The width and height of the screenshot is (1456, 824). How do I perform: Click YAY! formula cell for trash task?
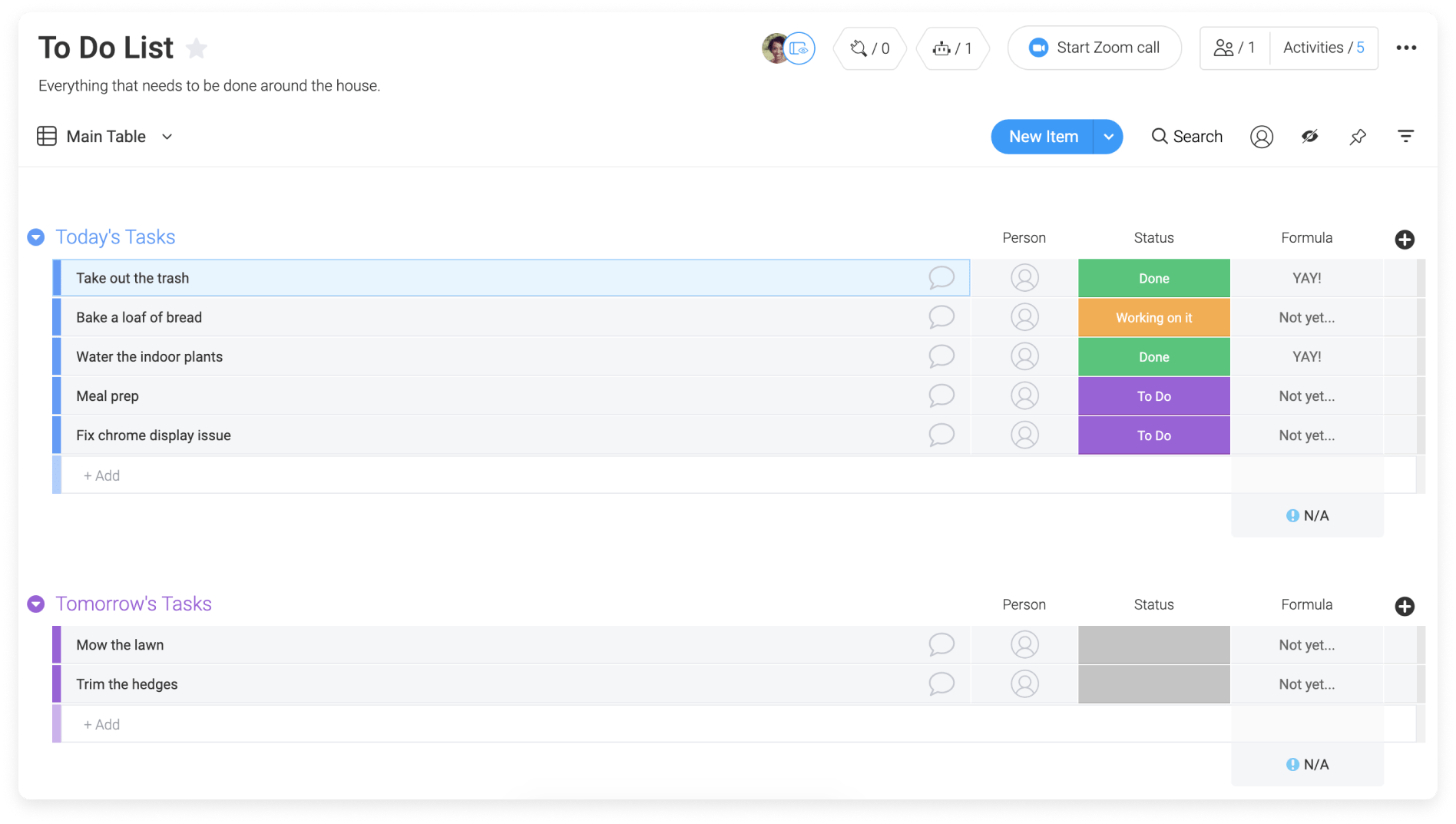pyautogui.click(x=1306, y=278)
